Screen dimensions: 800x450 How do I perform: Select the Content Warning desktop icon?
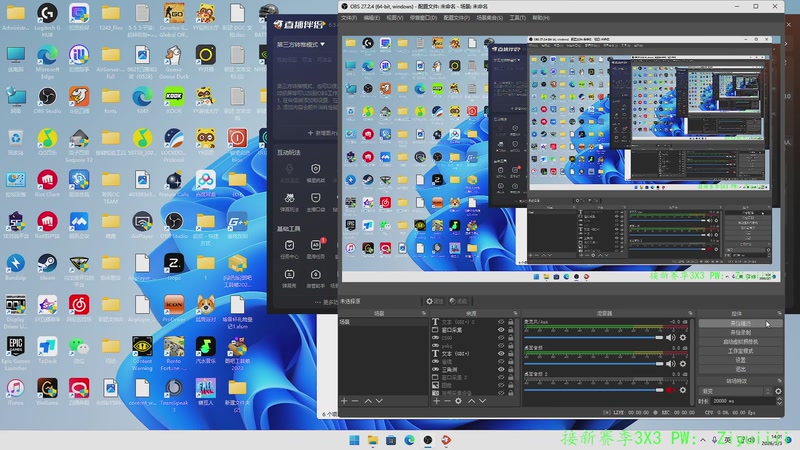click(142, 353)
